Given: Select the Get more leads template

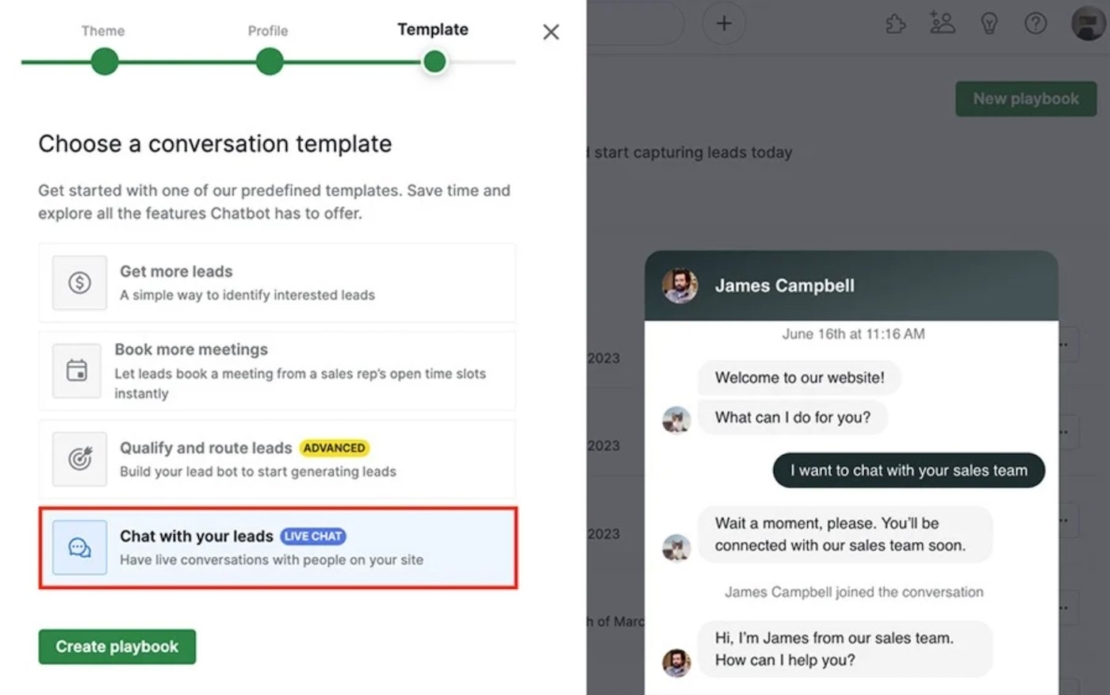Looking at the screenshot, I should [277, 282].
